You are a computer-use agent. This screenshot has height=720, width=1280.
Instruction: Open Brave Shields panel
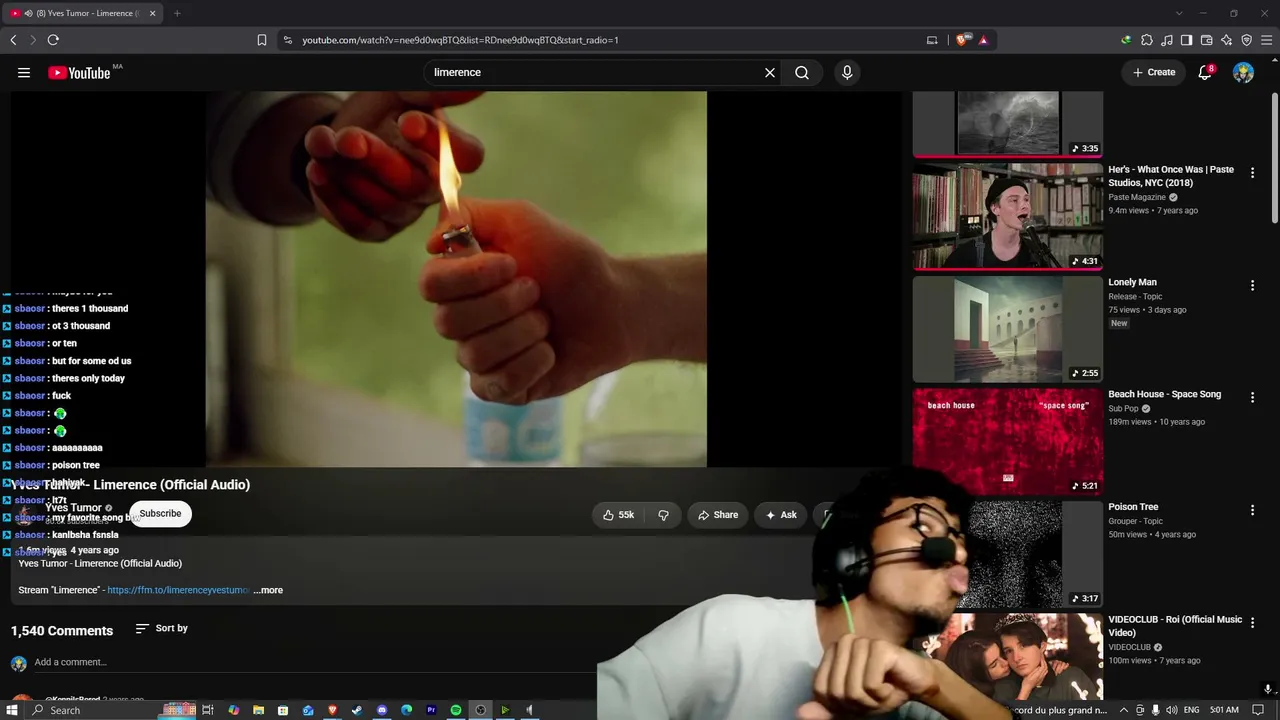click(x=962, y=40)
